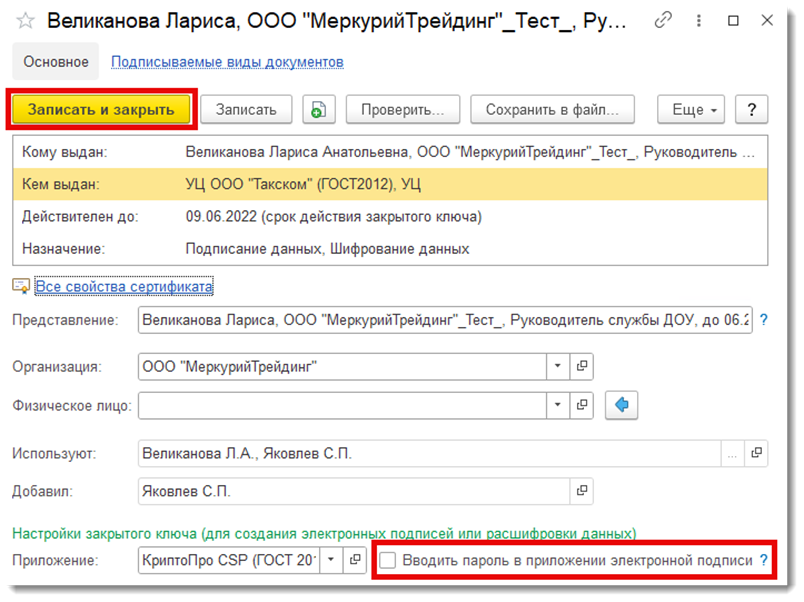Click the blue left arrow fill button
The width and height of the screenshot is (804, 602).
[x=621, y=405]
